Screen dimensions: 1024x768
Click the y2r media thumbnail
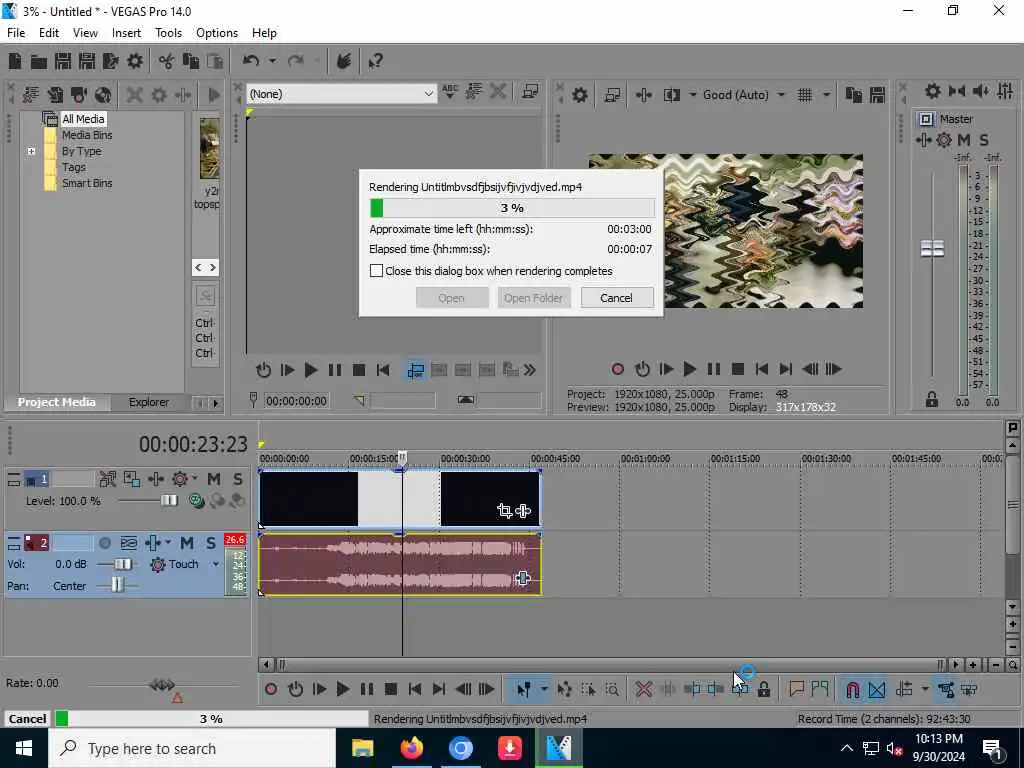point(209,149)
